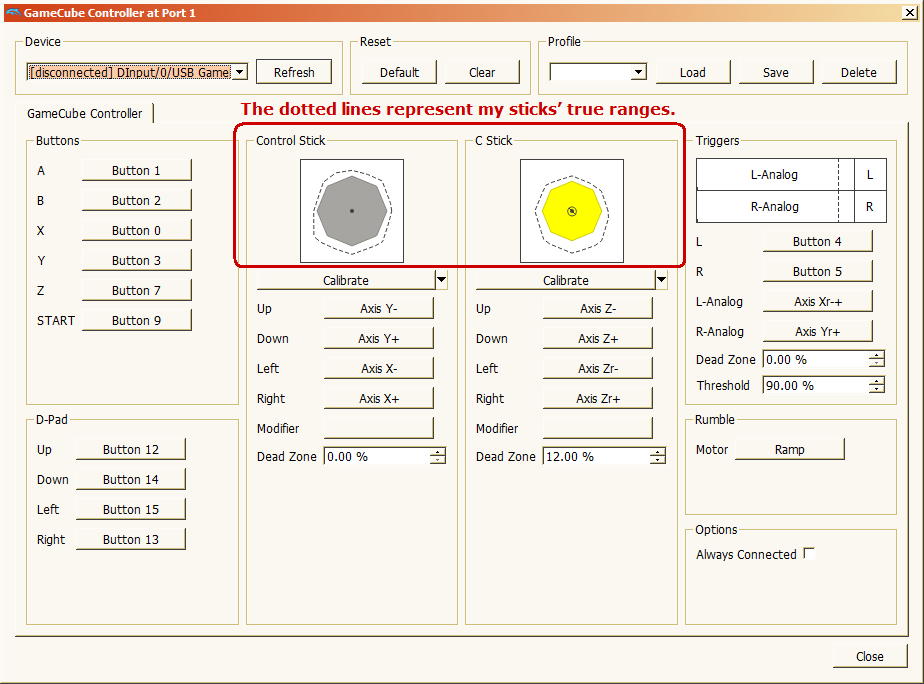Image resolution: width=924 pixels, height=684 pixels.
Task: Remap R trigger (Button 5)
Action: pyautogui.click(x=817, y=272)
